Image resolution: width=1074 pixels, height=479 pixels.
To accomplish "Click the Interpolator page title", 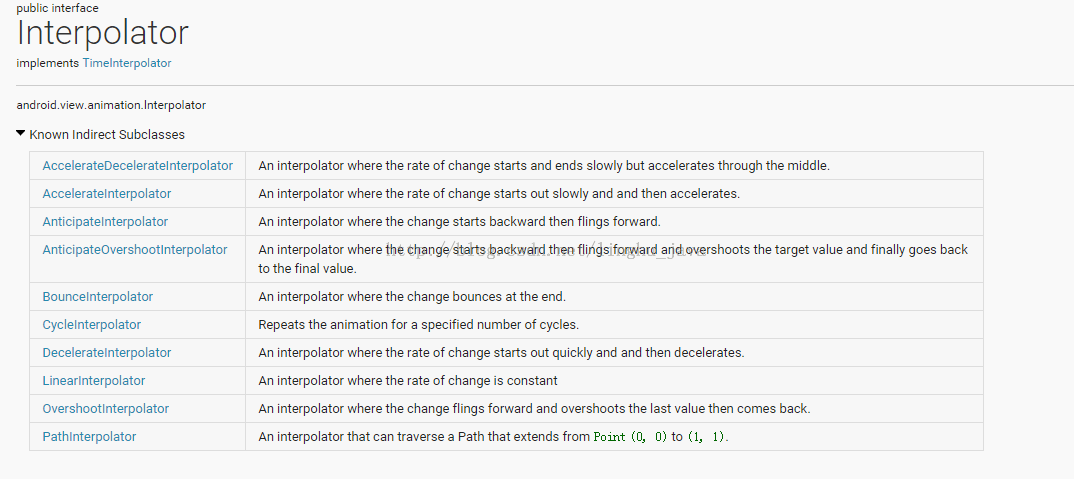I will 102,33.
